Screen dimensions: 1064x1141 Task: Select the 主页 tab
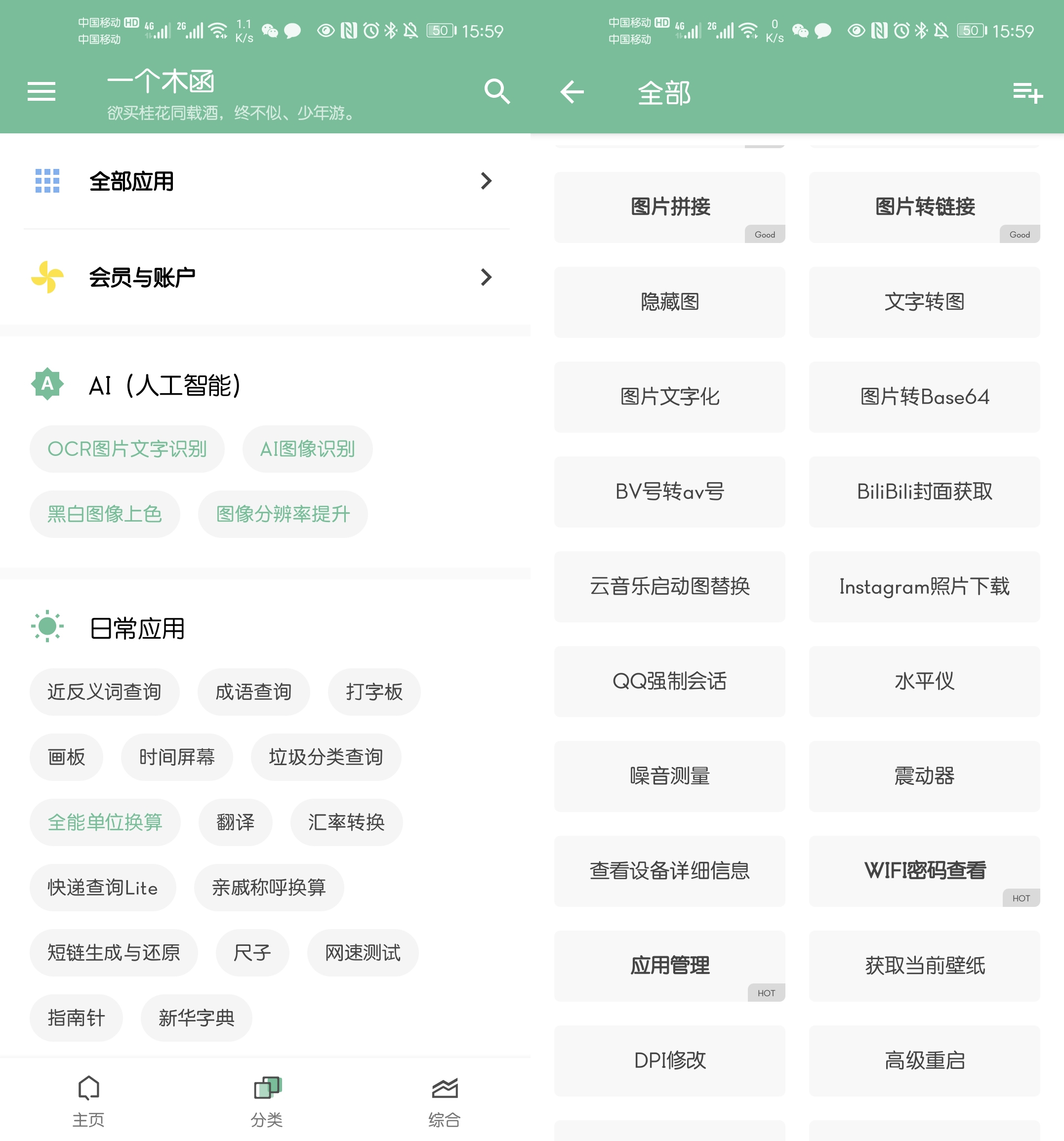[x=88, y=1102]
